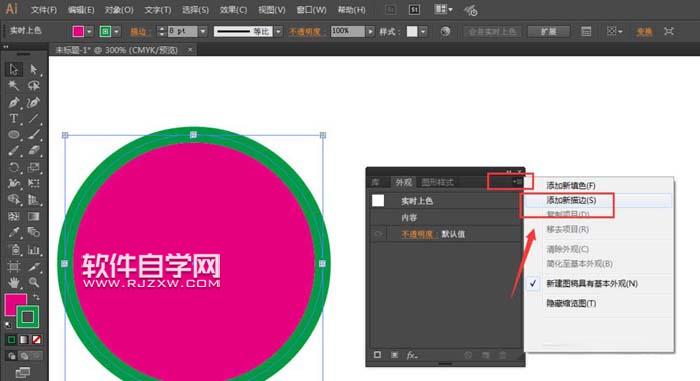This screenshot has width=700, height=381.
Task: Select the Eyedropper tool
Action: 13,233
